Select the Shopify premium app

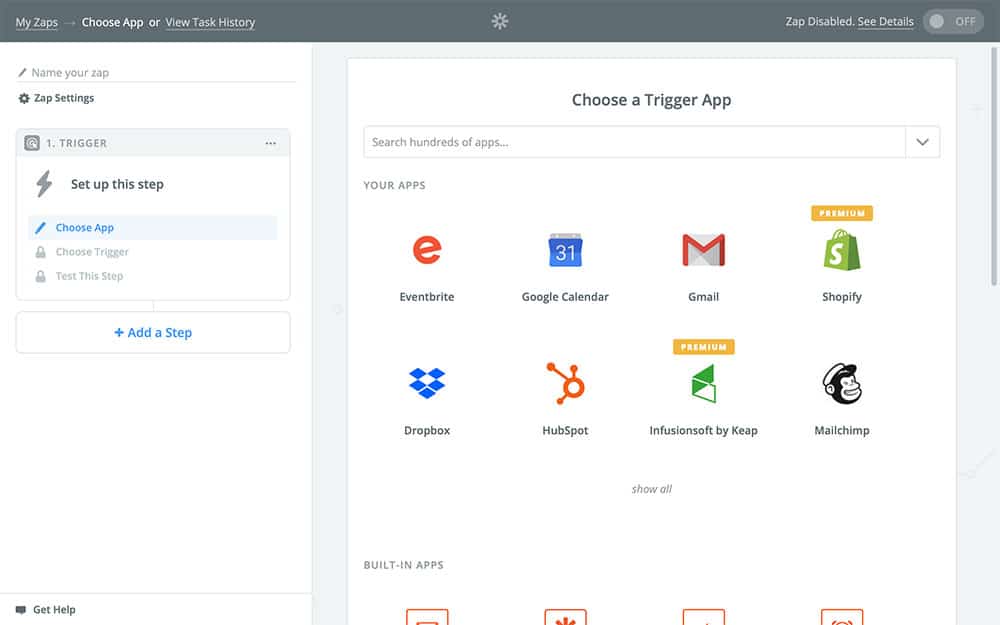pos(841,250)
